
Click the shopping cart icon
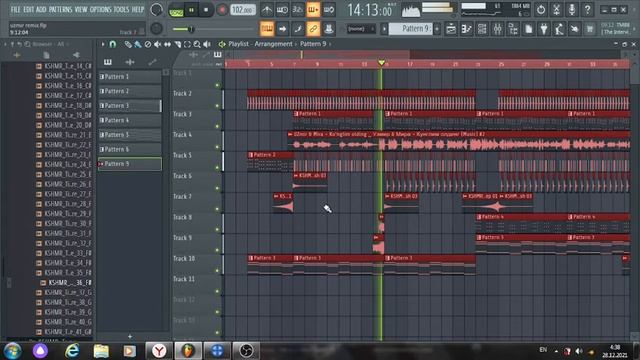click(x=590, y=29)
